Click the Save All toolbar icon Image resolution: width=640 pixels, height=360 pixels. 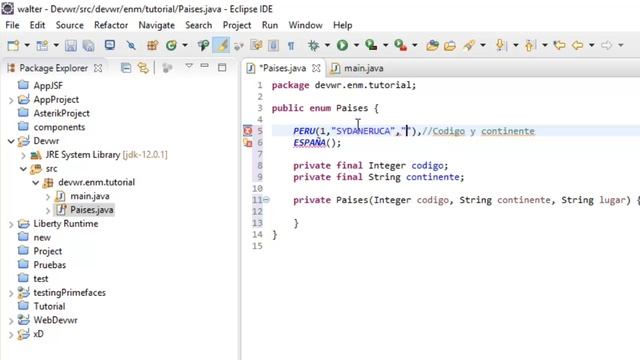coord(89,45)
